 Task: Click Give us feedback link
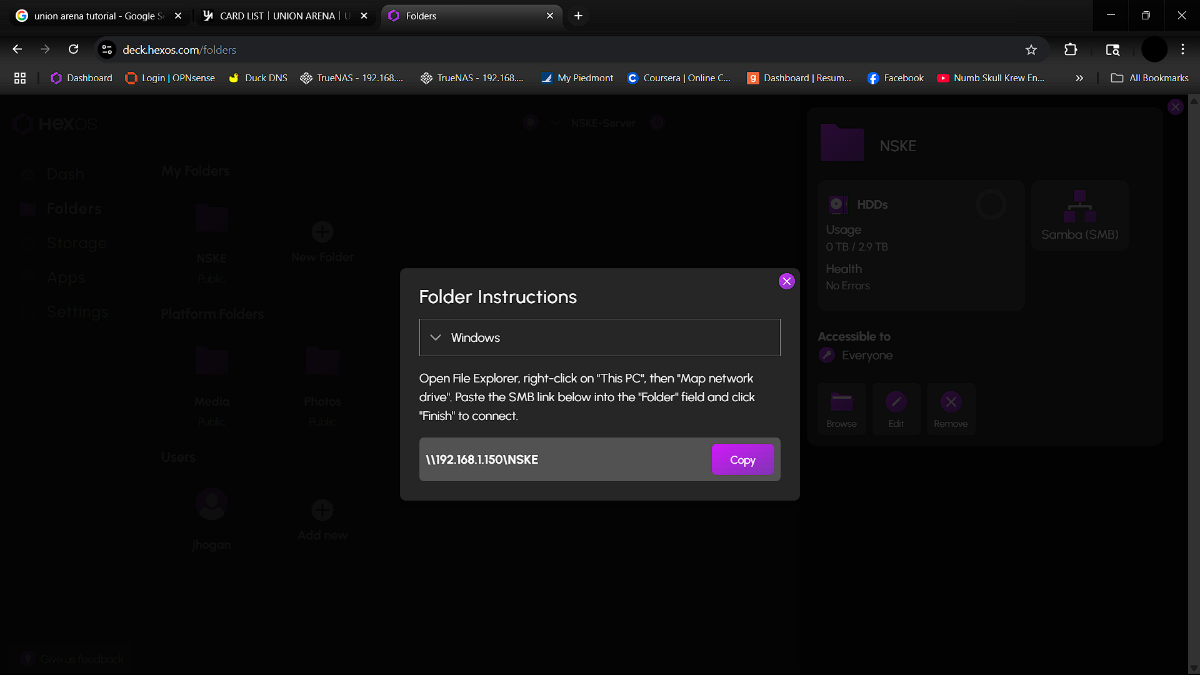click(72, 659)
